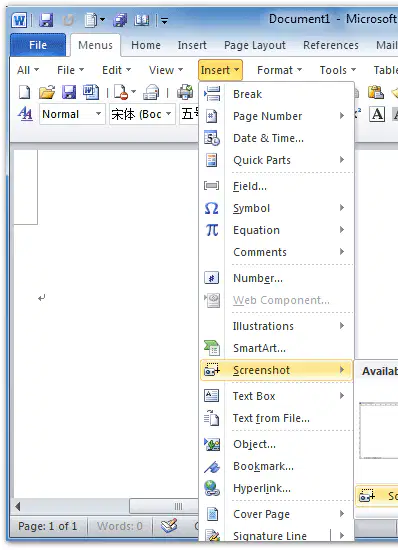Expand the Customize Quick Access Toolbar arrow
The height and width of the screenshot is (550, 398).
(x=164, y=21)
